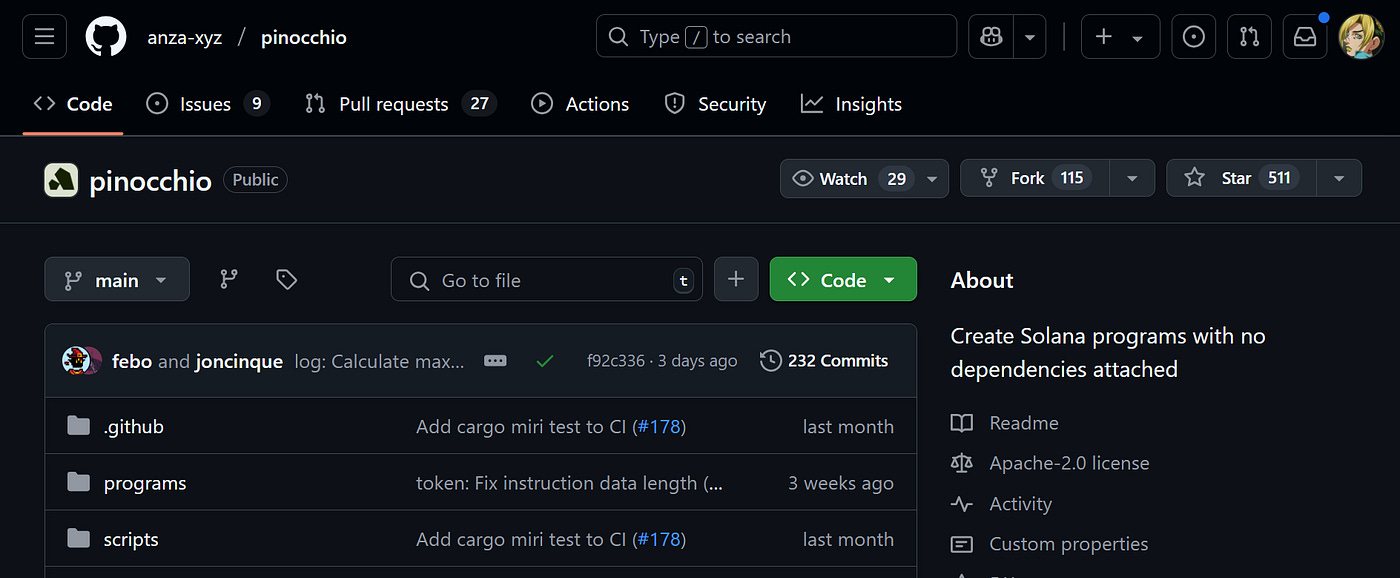
Task: Click the pinocchio repository avatar
Action: pyautogui.click(x=61, y=180)
